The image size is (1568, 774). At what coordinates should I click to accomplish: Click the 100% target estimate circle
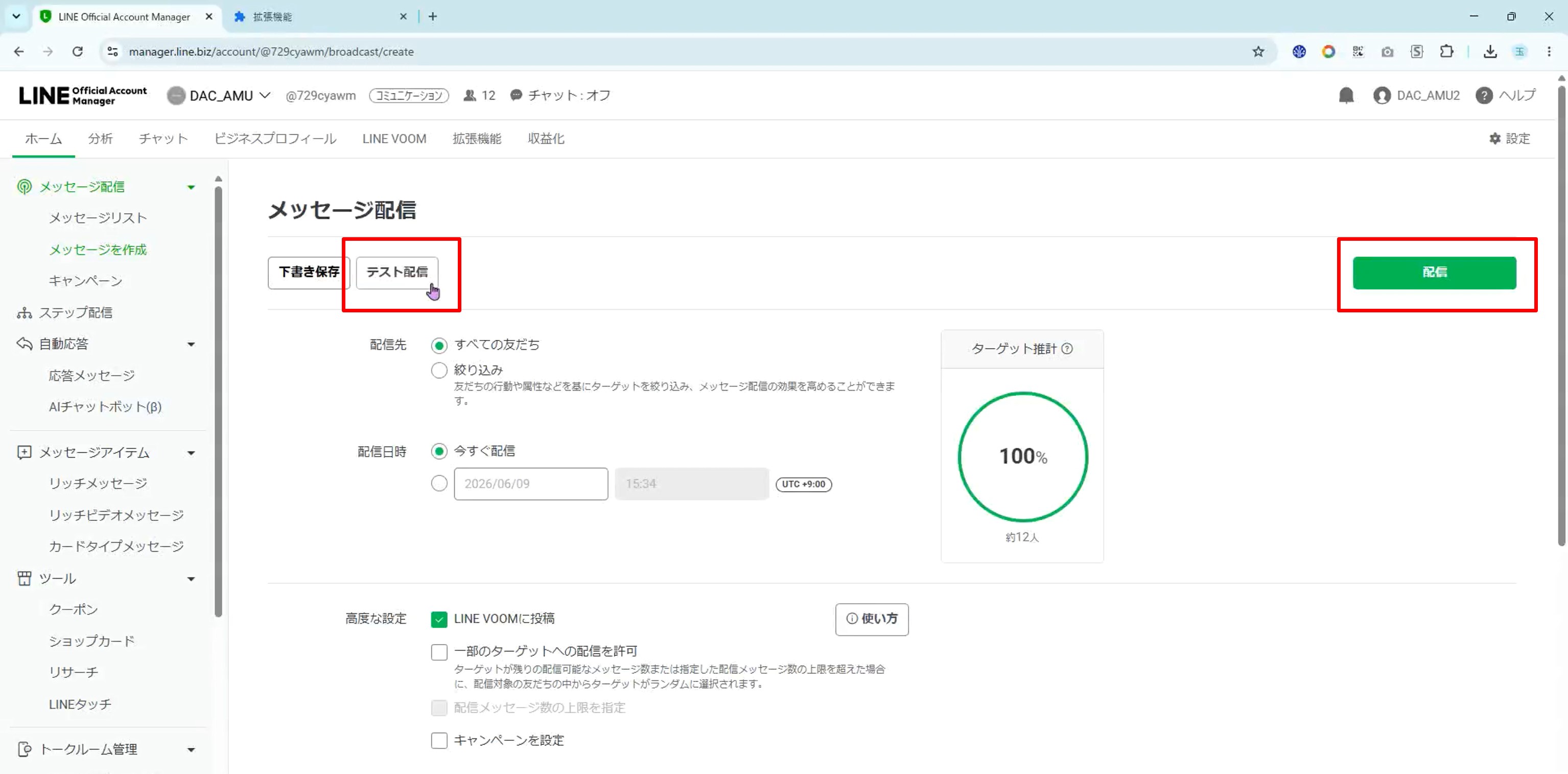tap(1023, 457)
